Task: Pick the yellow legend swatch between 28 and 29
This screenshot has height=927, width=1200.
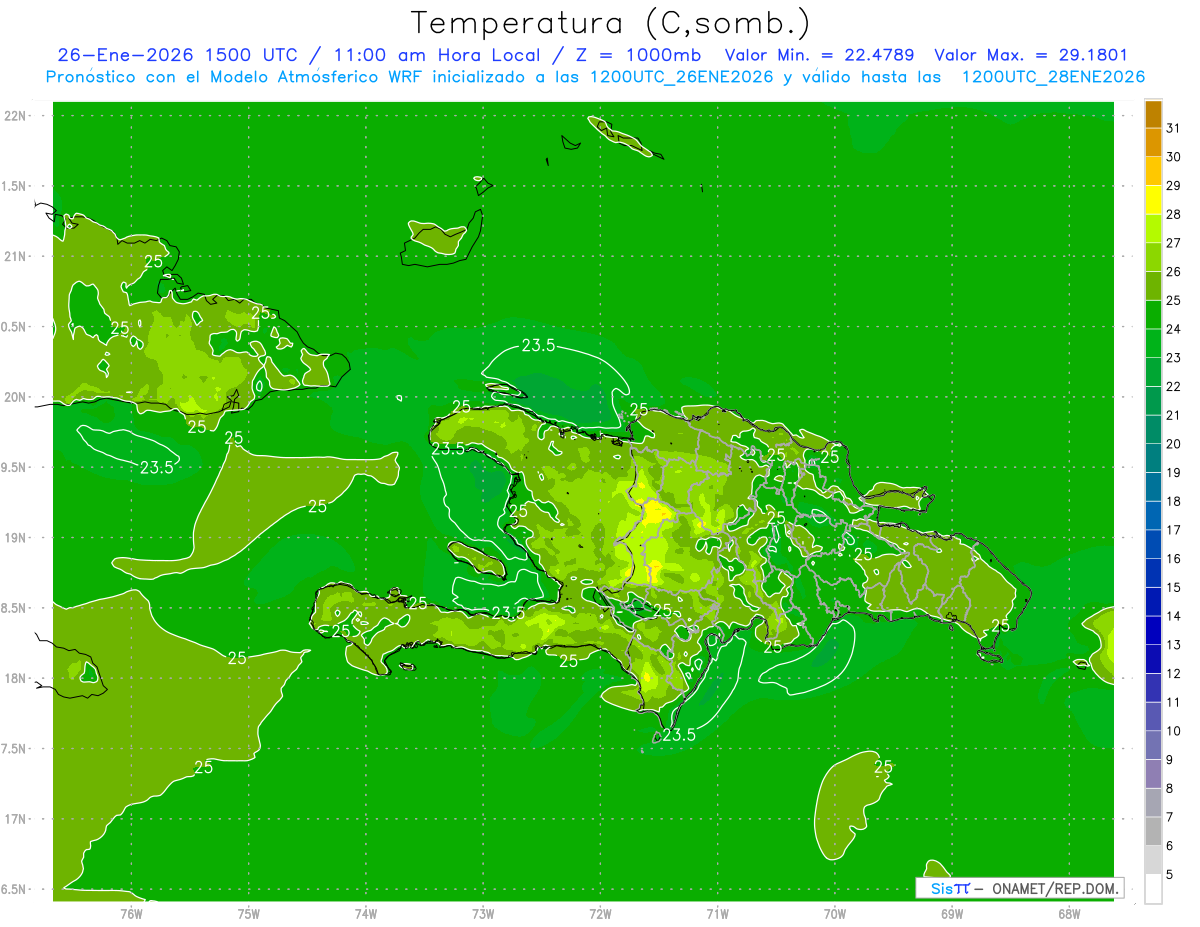Action: [1153, 200]
